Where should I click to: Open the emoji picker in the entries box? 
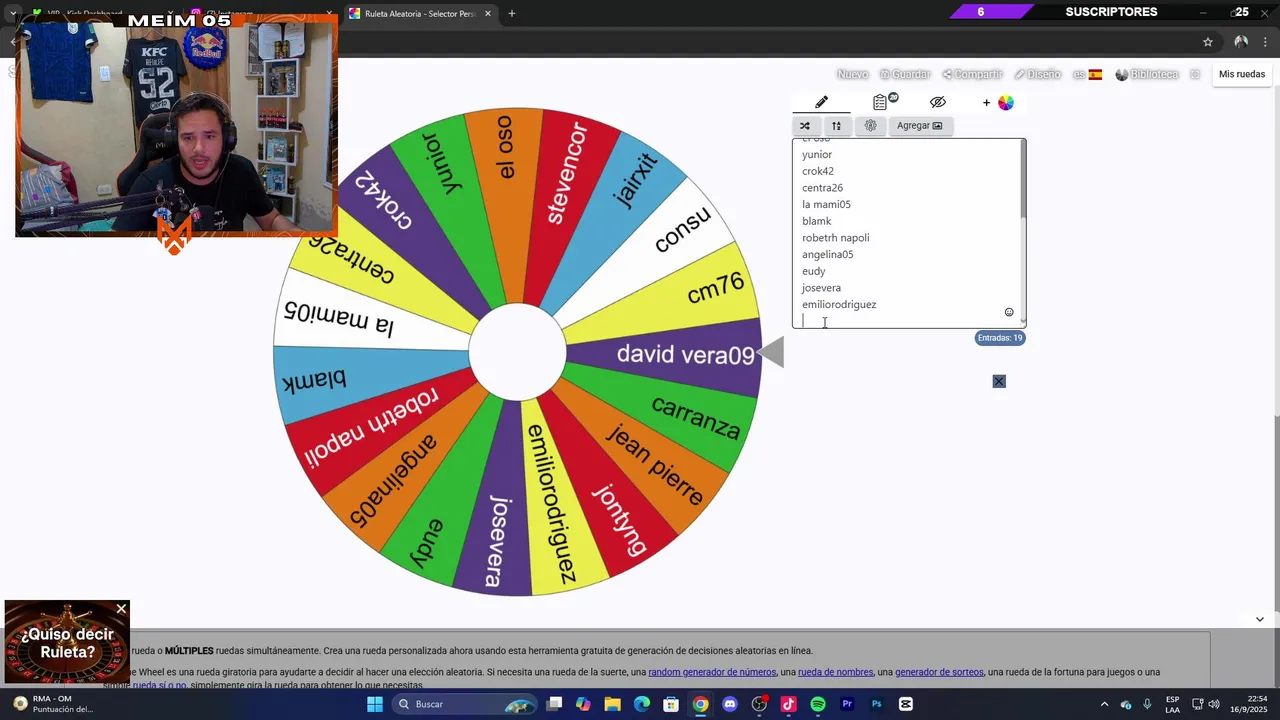click(1009, 312)
